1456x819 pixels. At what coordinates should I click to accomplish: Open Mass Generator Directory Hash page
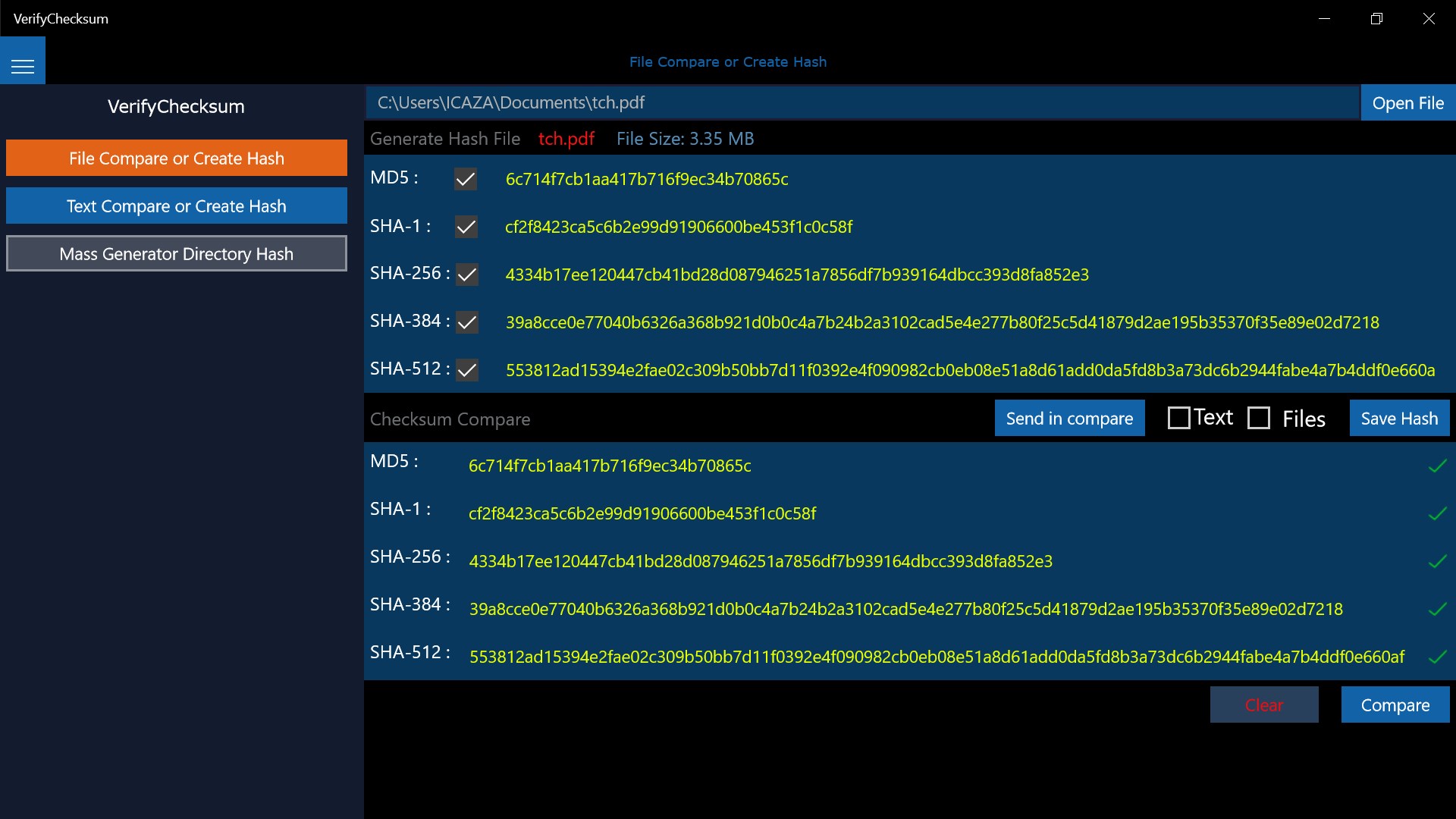(x=177, y=254)
